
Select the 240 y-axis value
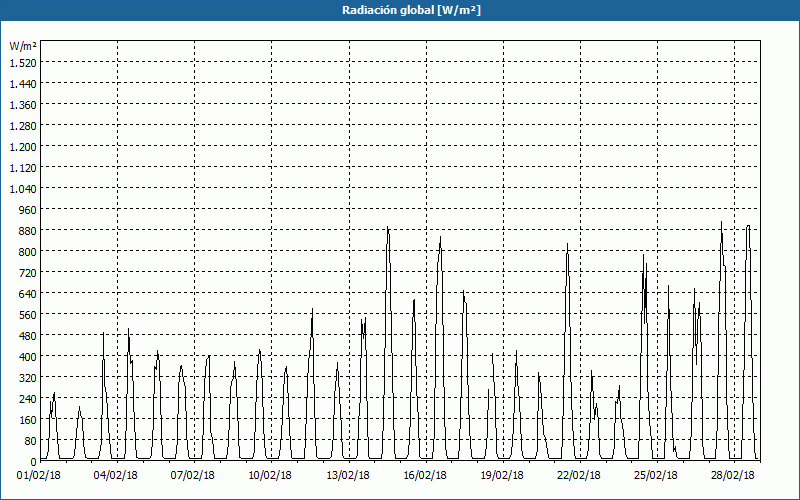28,398
